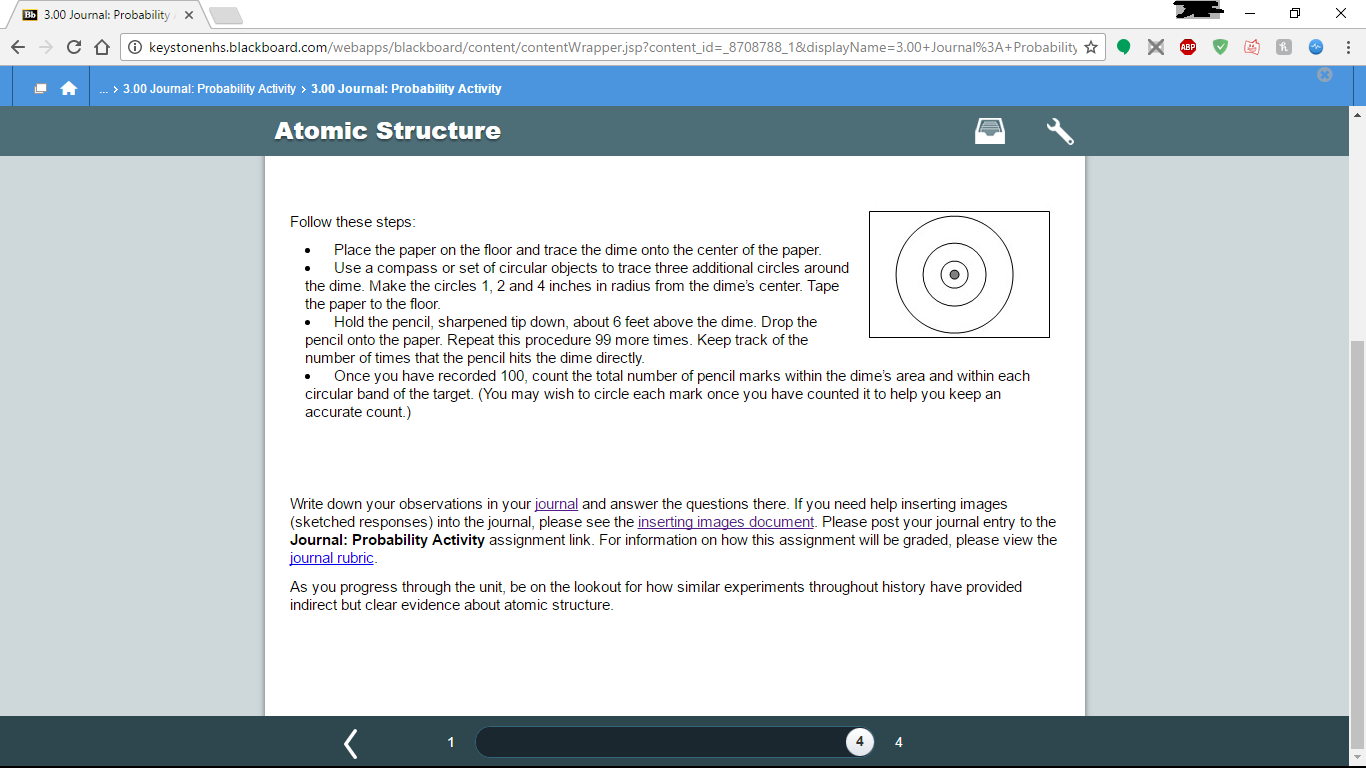
Task: Close the round X in blue bar
Action: click(x=1325, y=74)
